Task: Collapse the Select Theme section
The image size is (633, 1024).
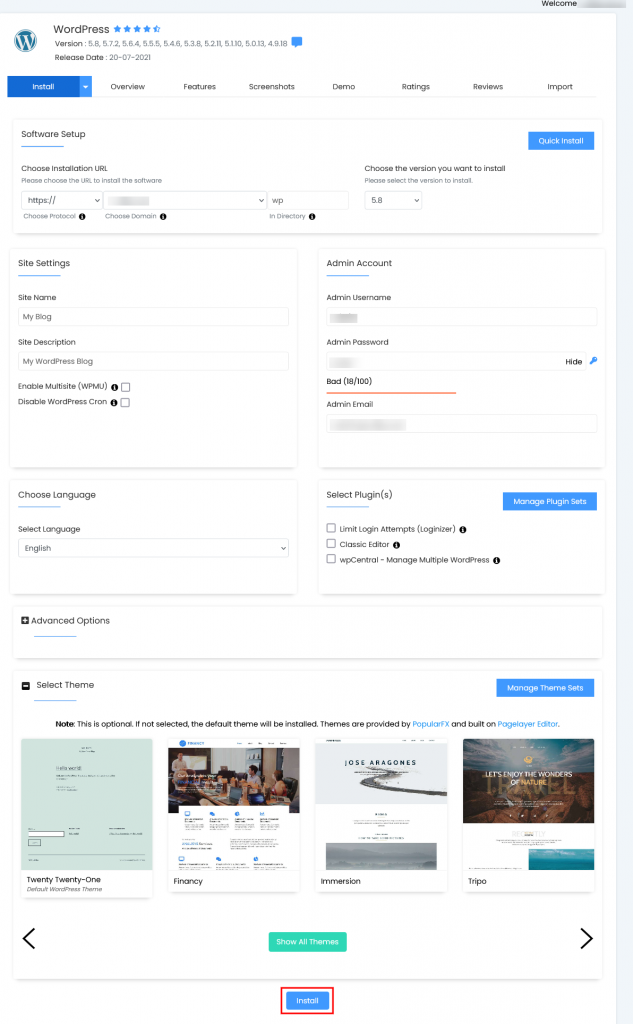Action: tap(25, 686)
